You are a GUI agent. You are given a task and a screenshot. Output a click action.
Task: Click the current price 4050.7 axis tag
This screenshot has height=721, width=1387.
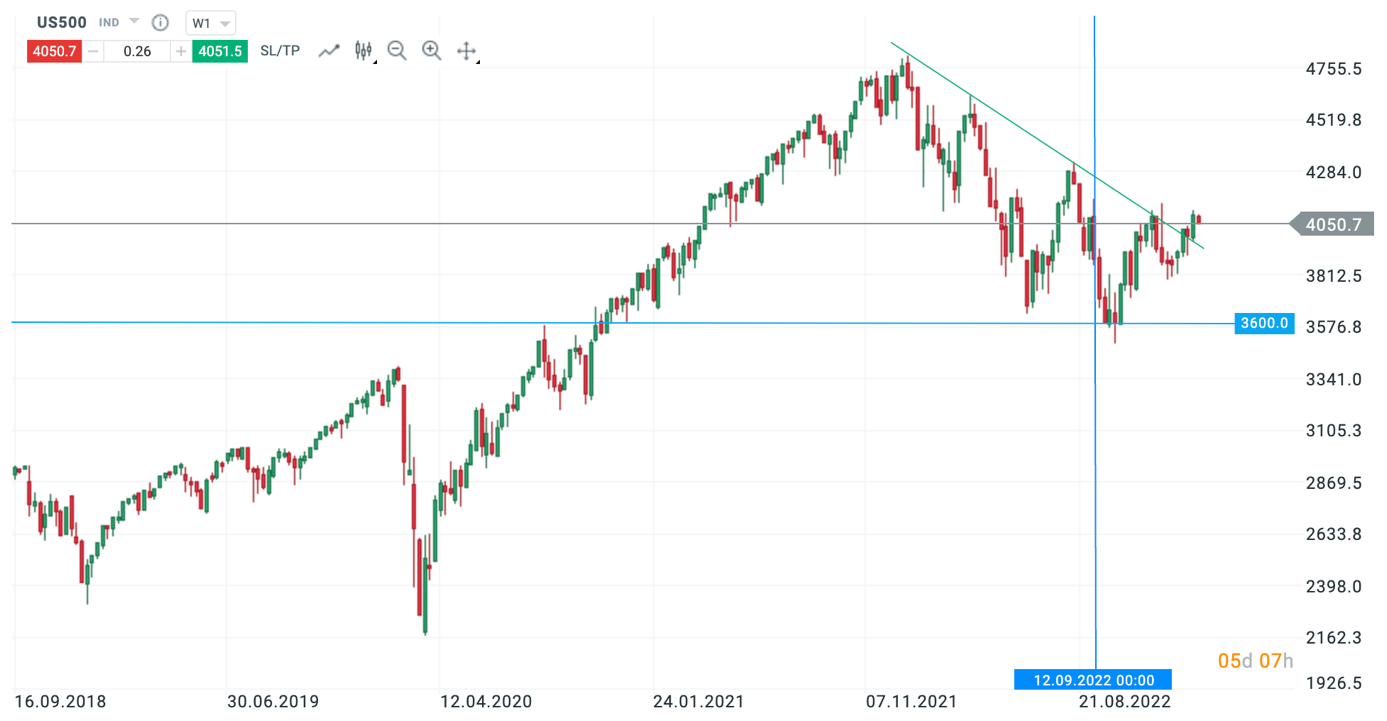1333,225
